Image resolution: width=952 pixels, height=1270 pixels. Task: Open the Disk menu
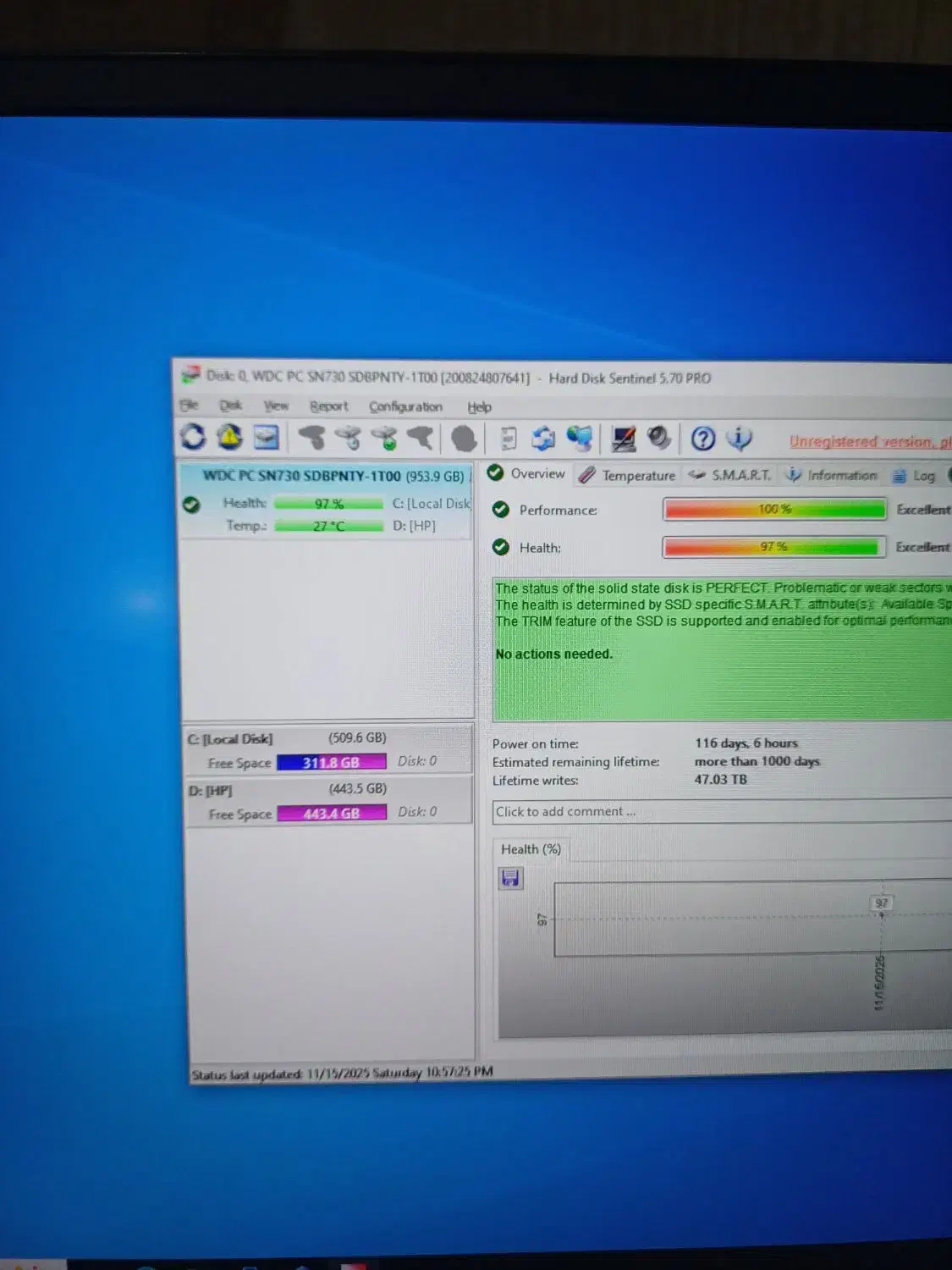(230, 406)
